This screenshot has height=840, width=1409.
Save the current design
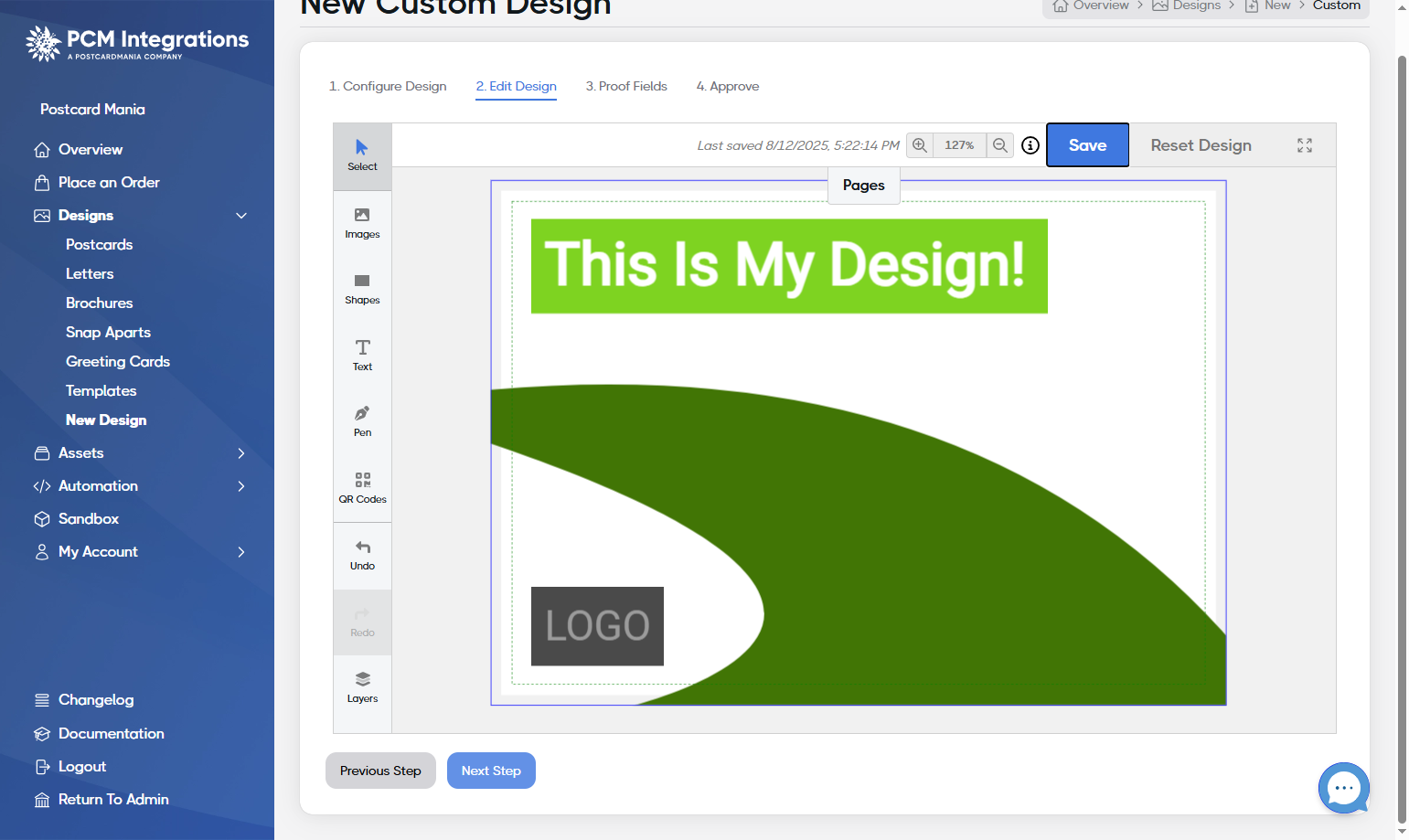1087,145
